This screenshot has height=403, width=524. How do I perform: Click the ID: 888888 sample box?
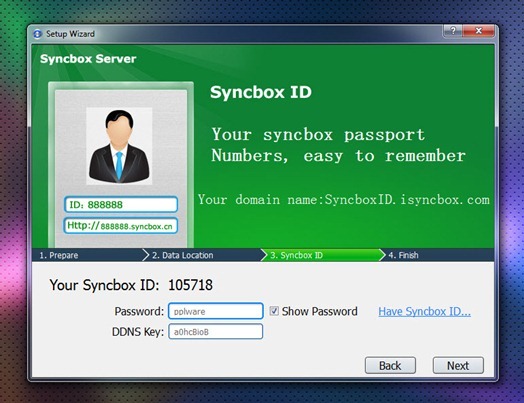coord(121,205)
